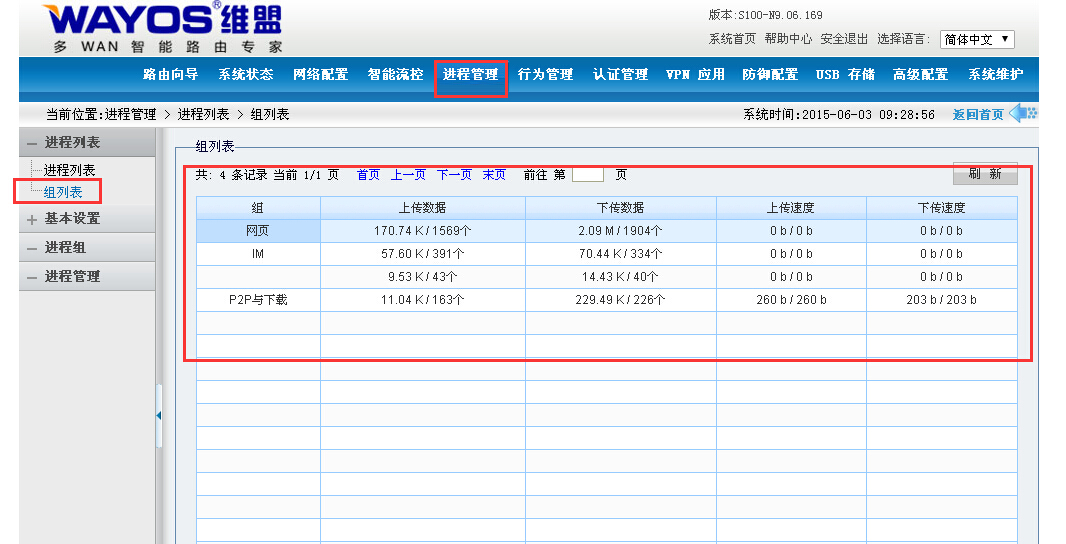The width and height of the screenshot is (1066, 544).
Task: Click the page number input field
Action: pos(587,175)
